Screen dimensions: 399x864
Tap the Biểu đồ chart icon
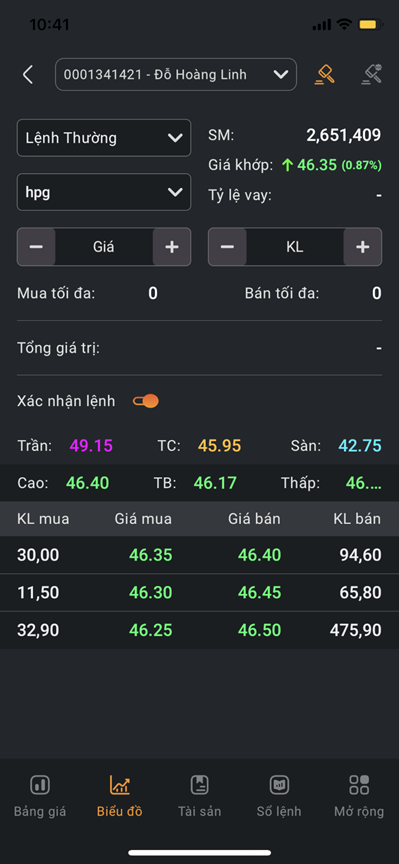point(120,785)
